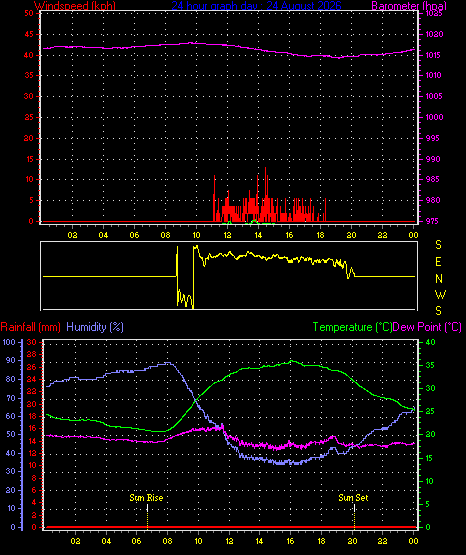
Task: Click the "12" hour label under the windspeed graph
Action: (227, 235)
